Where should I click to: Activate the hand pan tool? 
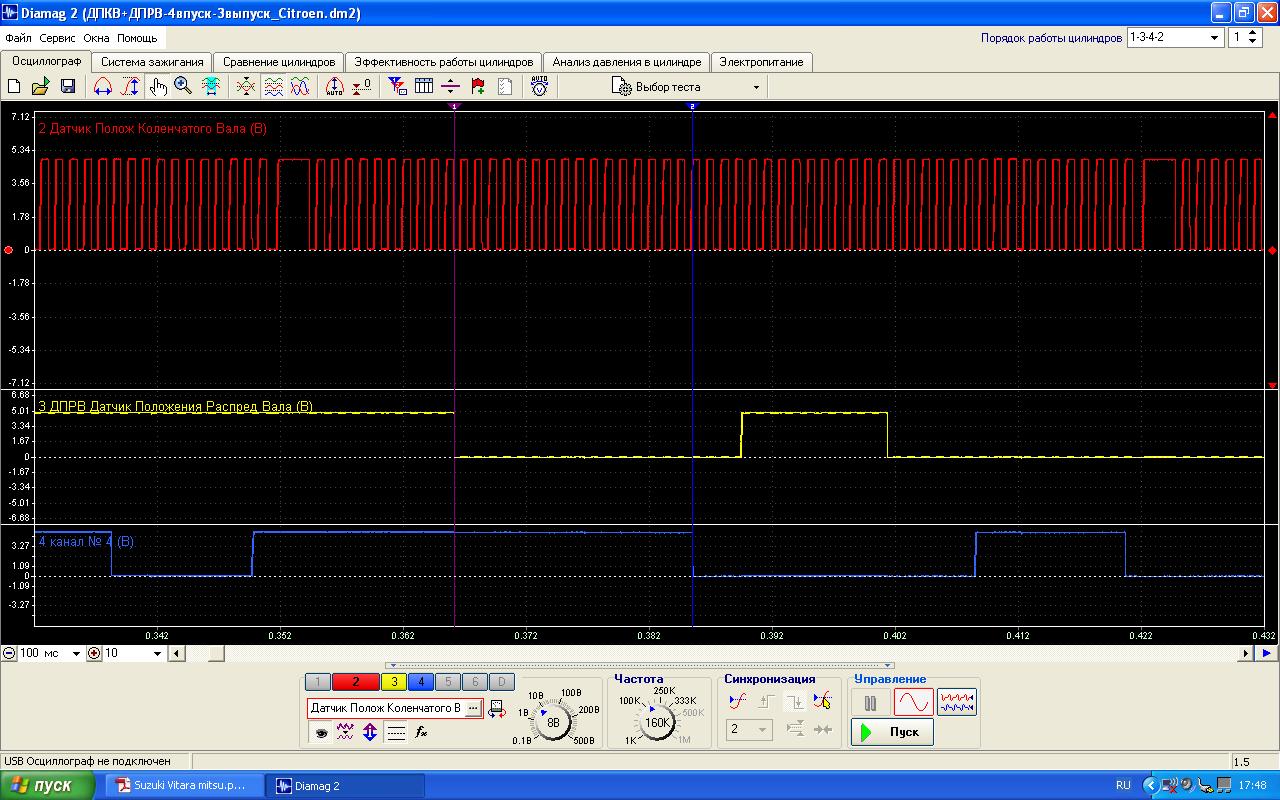tap(157, 87)
